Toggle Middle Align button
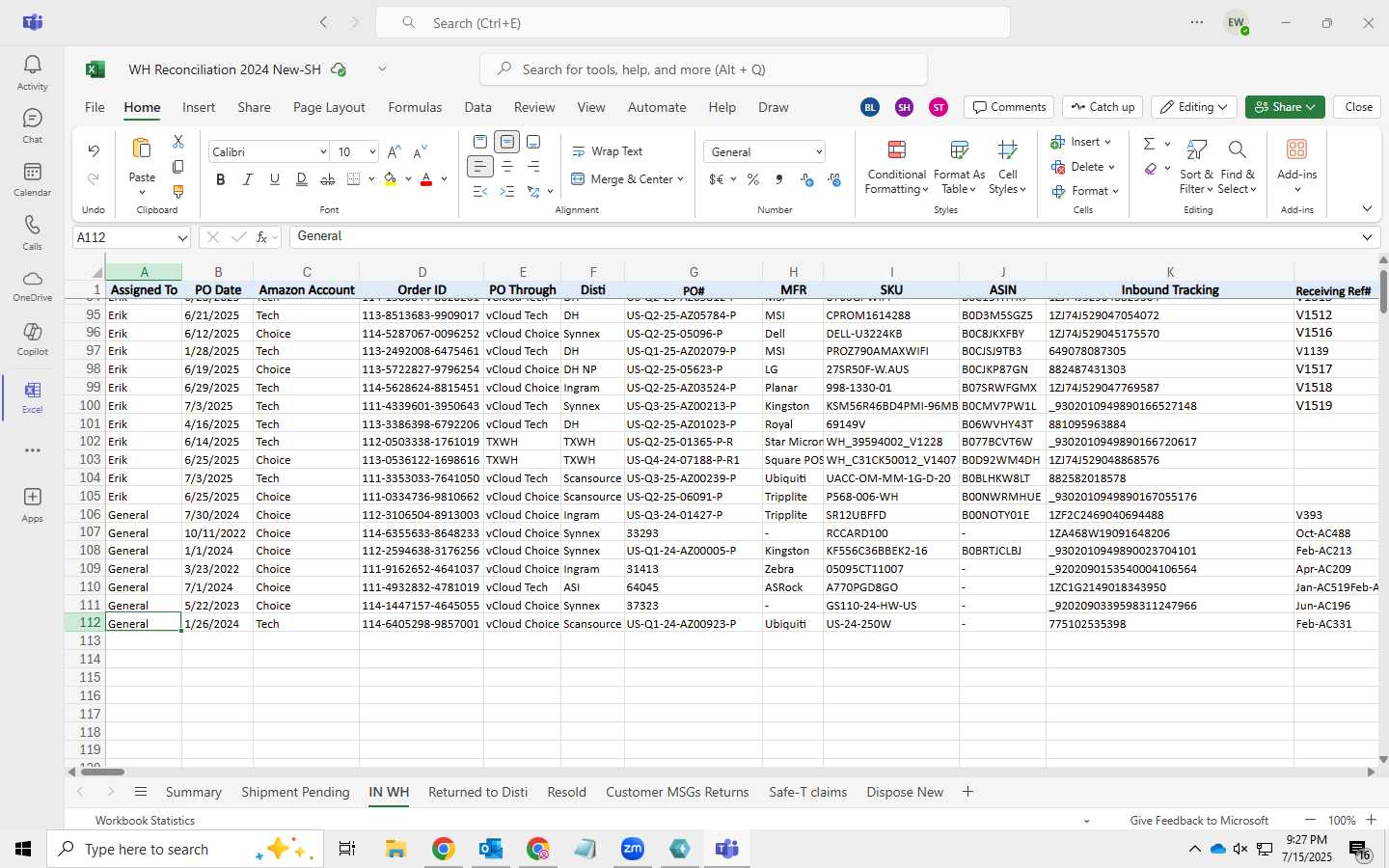1389x868 pixels. coord(507,142)
